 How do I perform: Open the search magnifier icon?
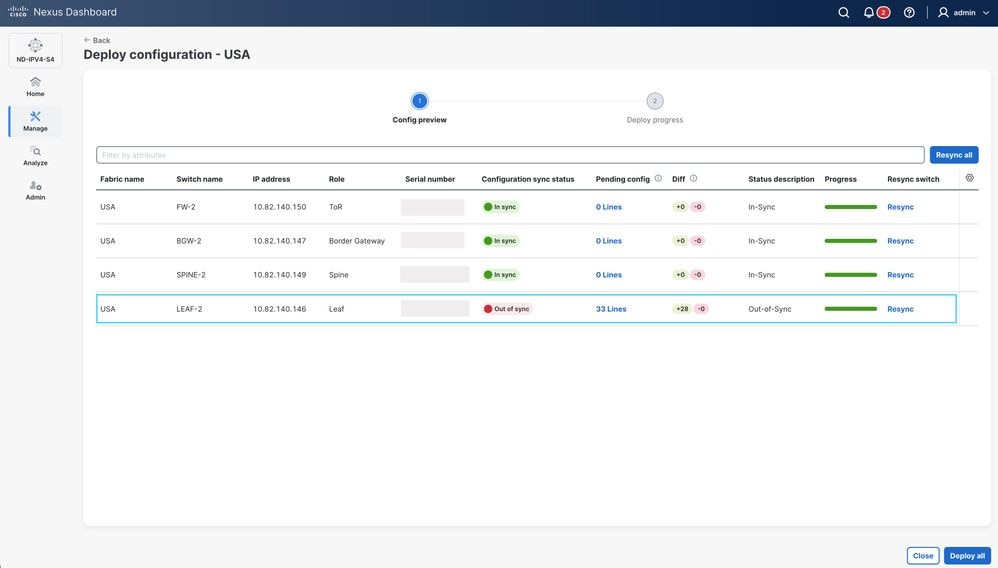tap(843, 12)
